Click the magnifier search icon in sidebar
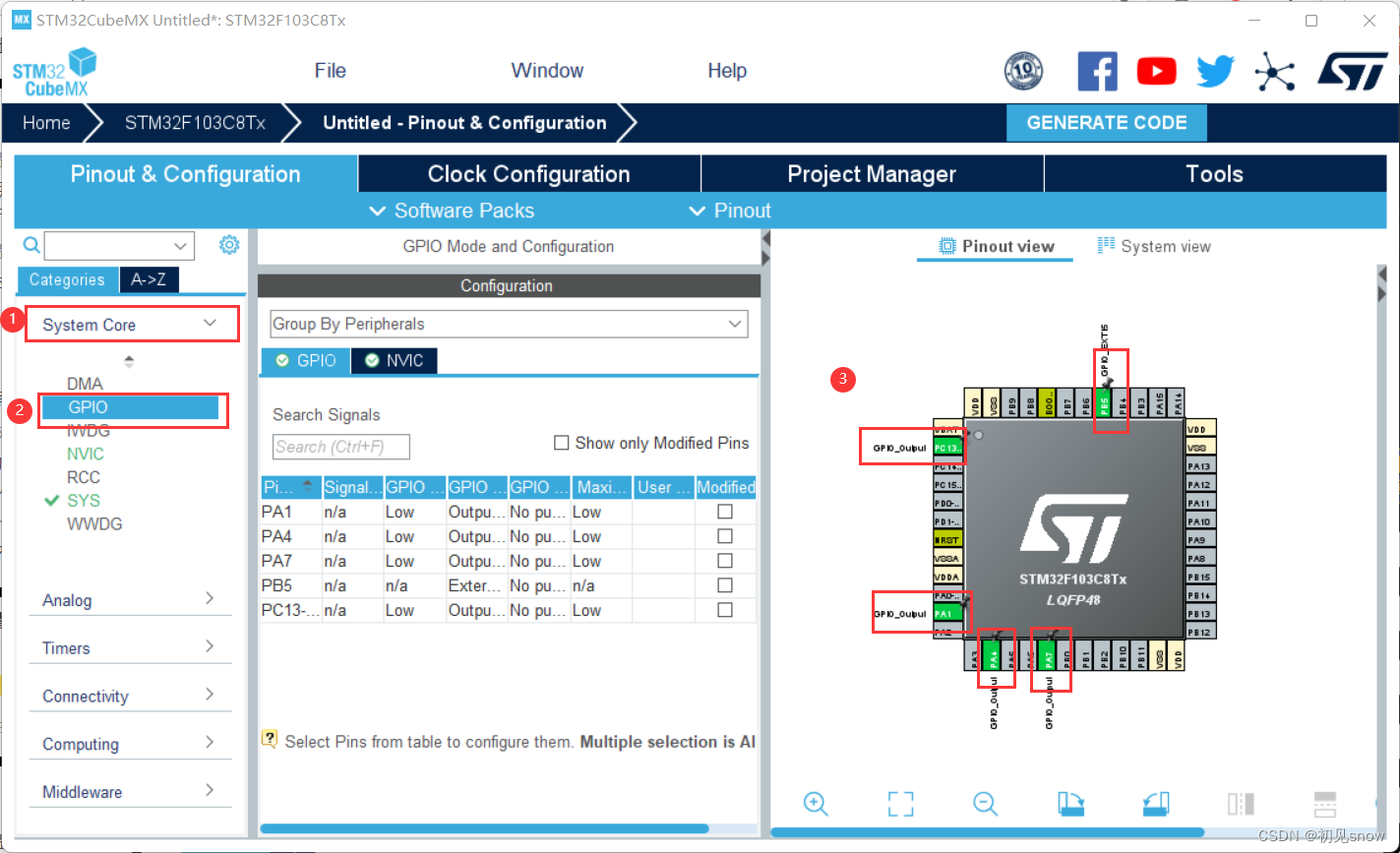The image size is (1400, 853). pyautogui.click(x=31, y=245)
